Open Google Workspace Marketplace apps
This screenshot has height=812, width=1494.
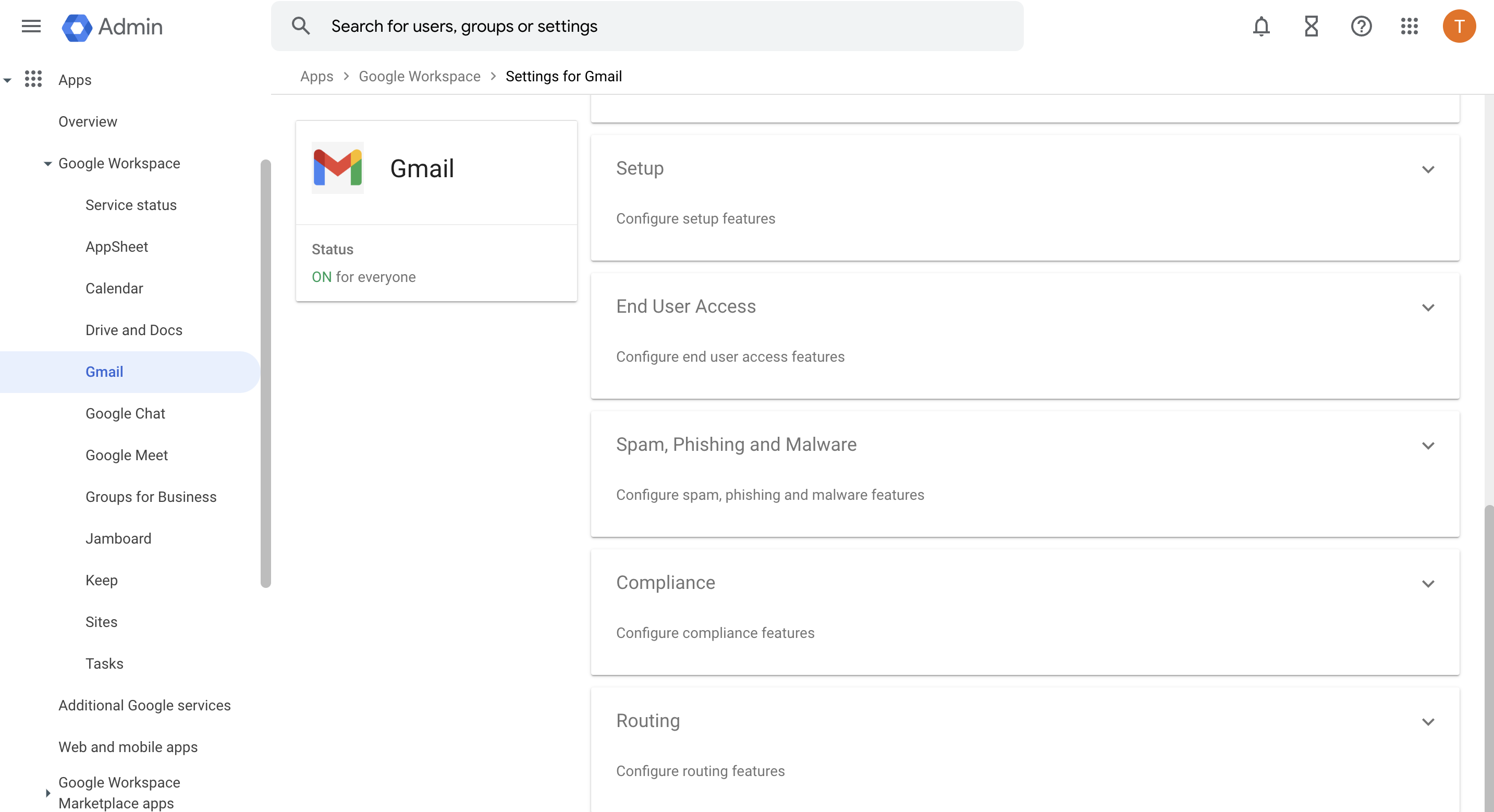(x=119, y=793)
